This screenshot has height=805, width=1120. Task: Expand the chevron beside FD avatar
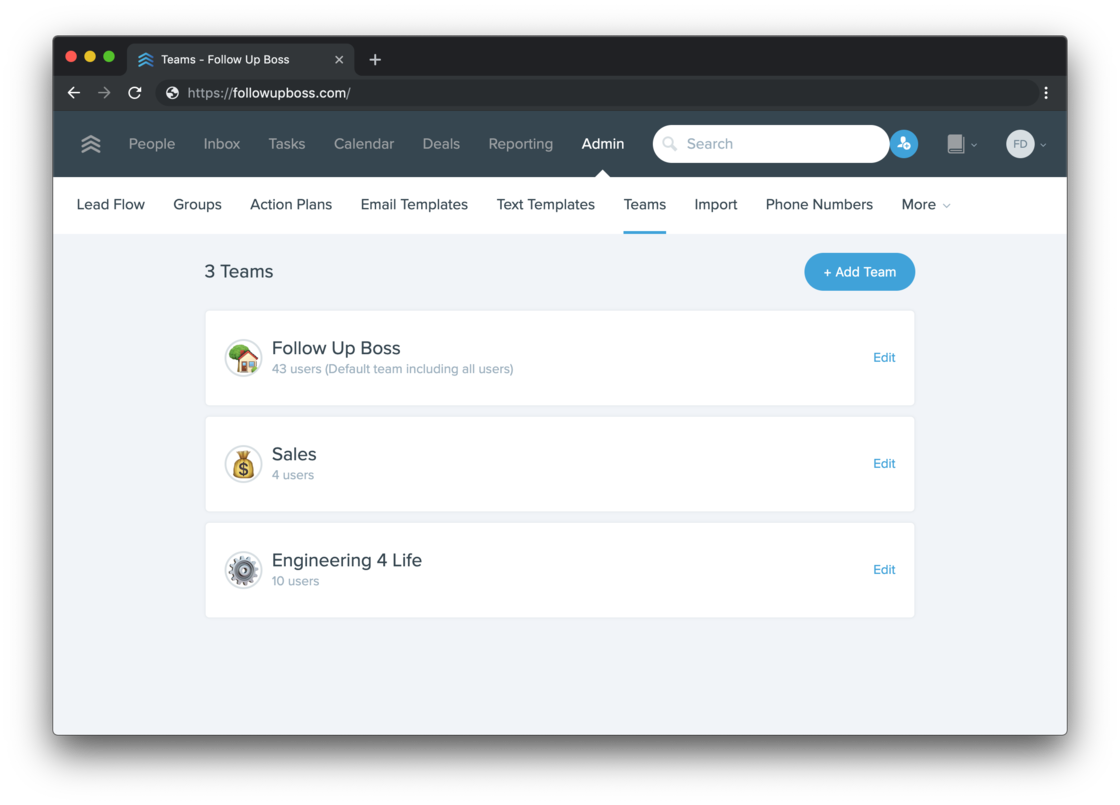[1044, 145]
